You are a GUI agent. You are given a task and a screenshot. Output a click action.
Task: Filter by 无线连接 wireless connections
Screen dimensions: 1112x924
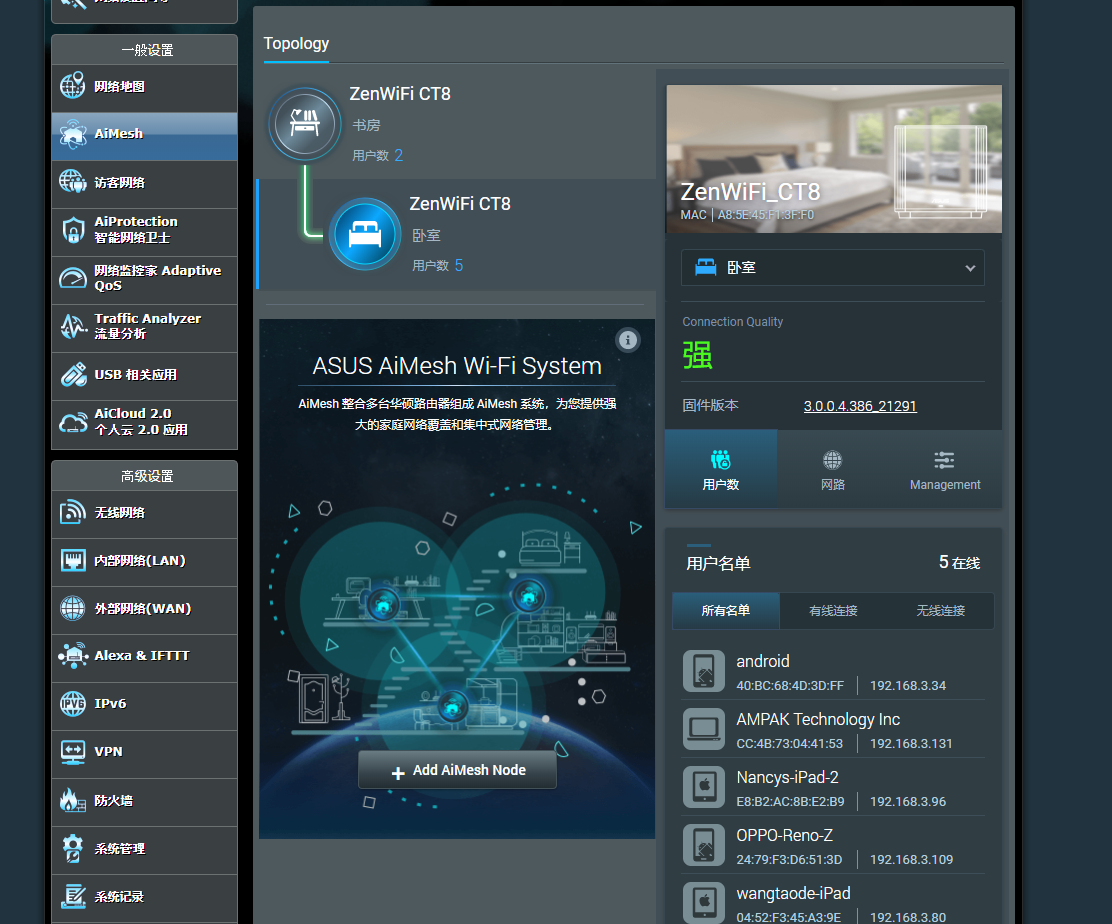pos(940,611)
